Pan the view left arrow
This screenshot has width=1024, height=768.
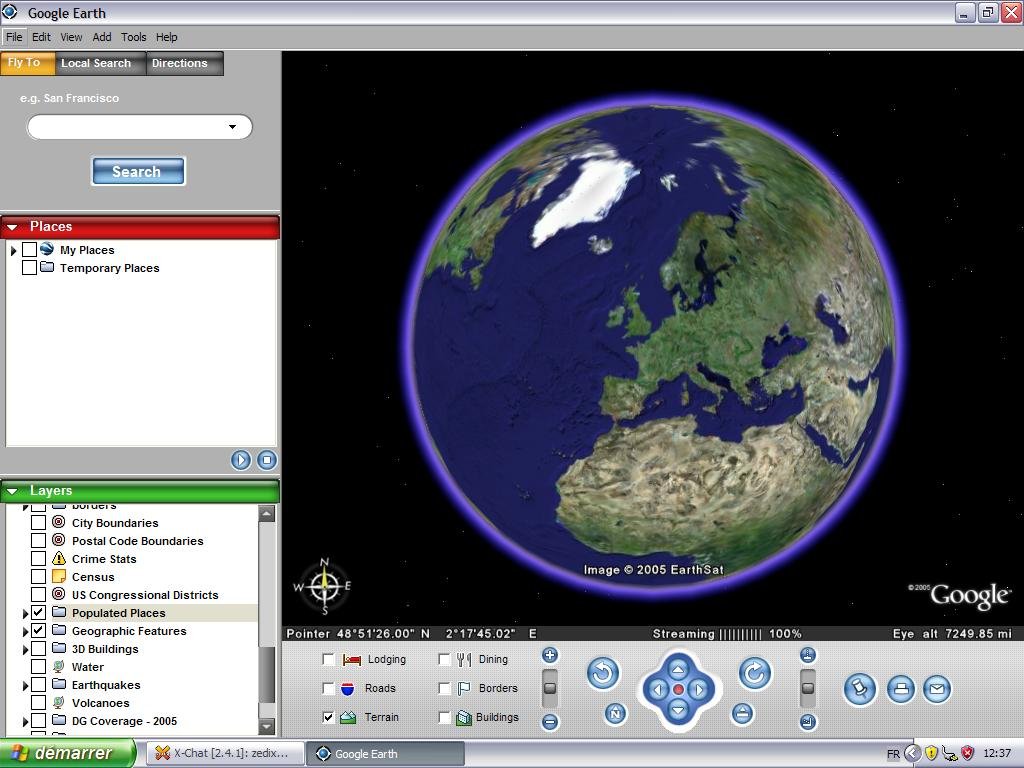(658, 690)
